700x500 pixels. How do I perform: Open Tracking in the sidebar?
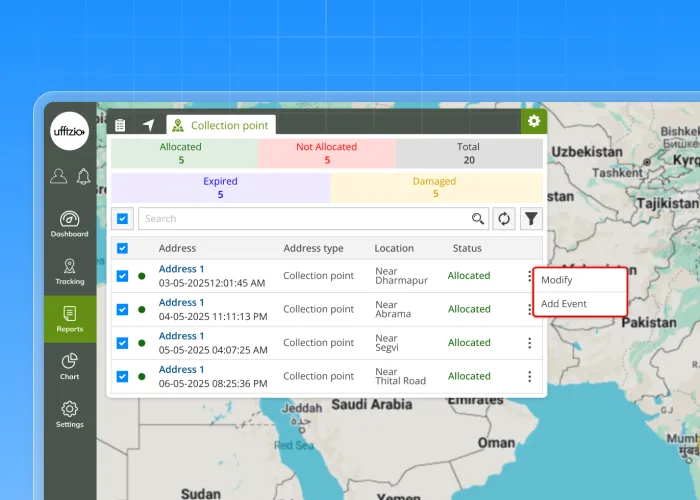[69, 271]
